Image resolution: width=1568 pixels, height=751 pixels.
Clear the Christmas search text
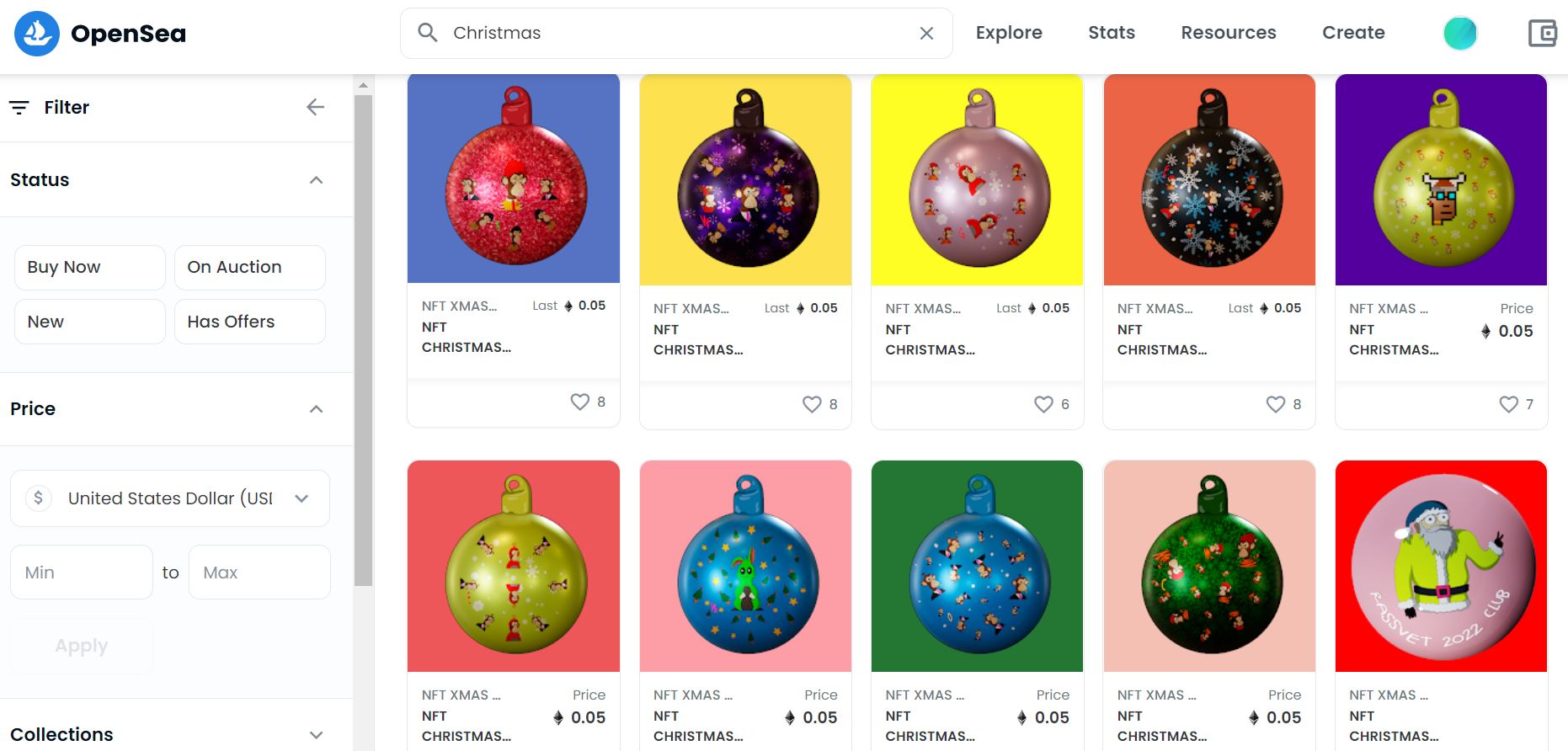click(x=926, y=33)
